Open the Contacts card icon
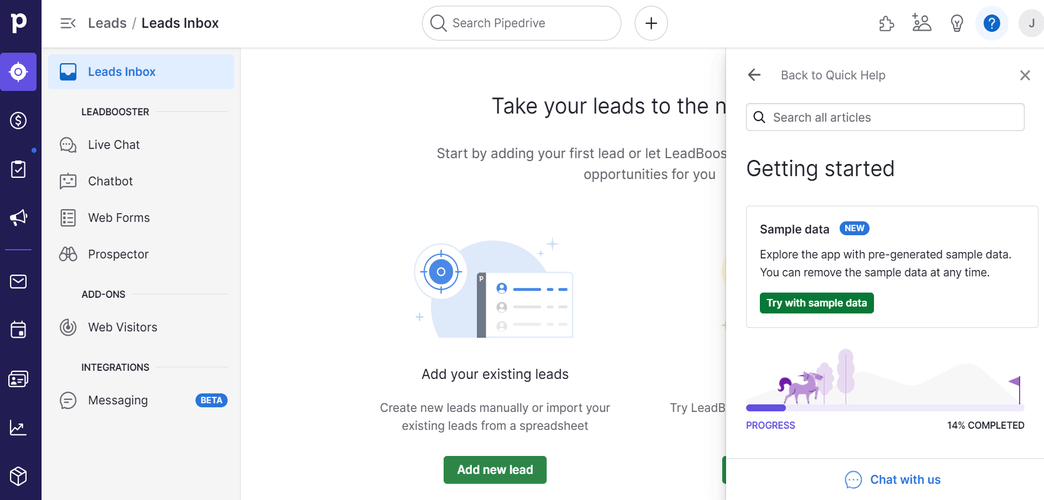Image resolution: width=1044 pixels, height=500 pixels. tap(19, 379)
